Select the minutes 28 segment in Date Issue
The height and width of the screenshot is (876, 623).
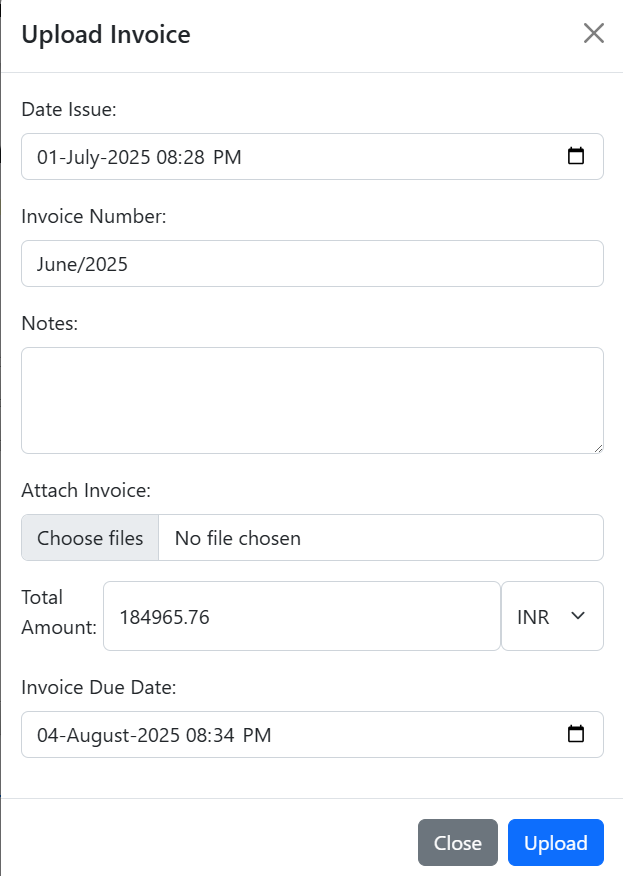[193, 157]
